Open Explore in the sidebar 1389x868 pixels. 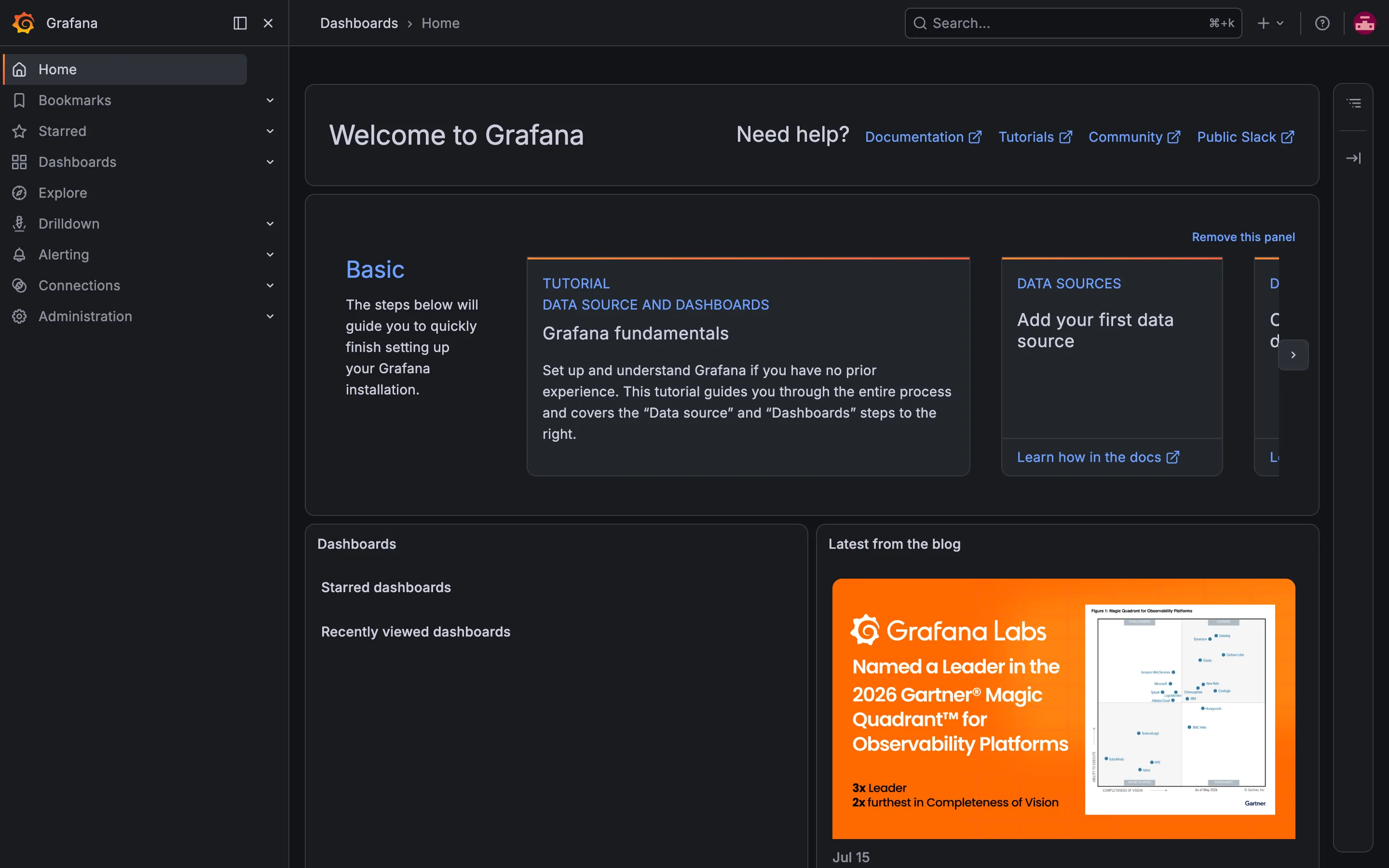(63, 193)
